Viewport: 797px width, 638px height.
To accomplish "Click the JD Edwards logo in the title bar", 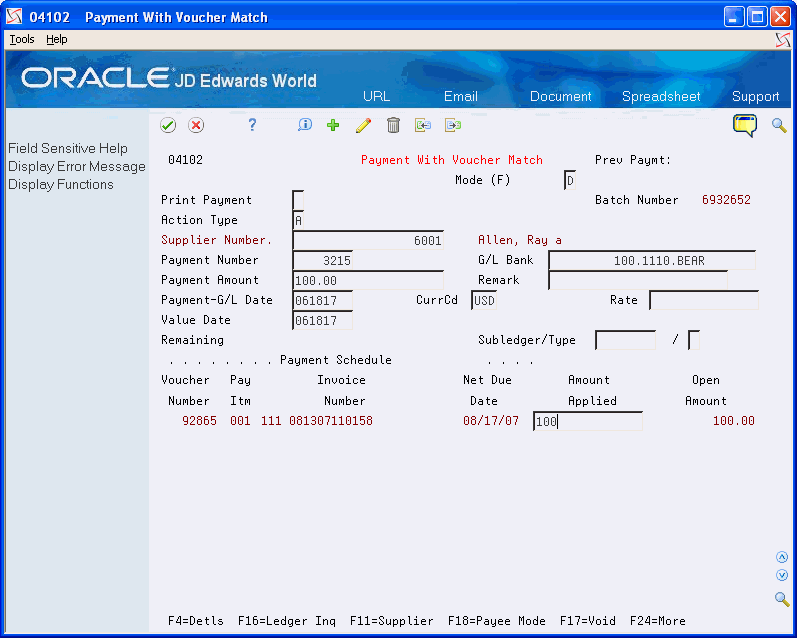I will (x=15, y=17).
